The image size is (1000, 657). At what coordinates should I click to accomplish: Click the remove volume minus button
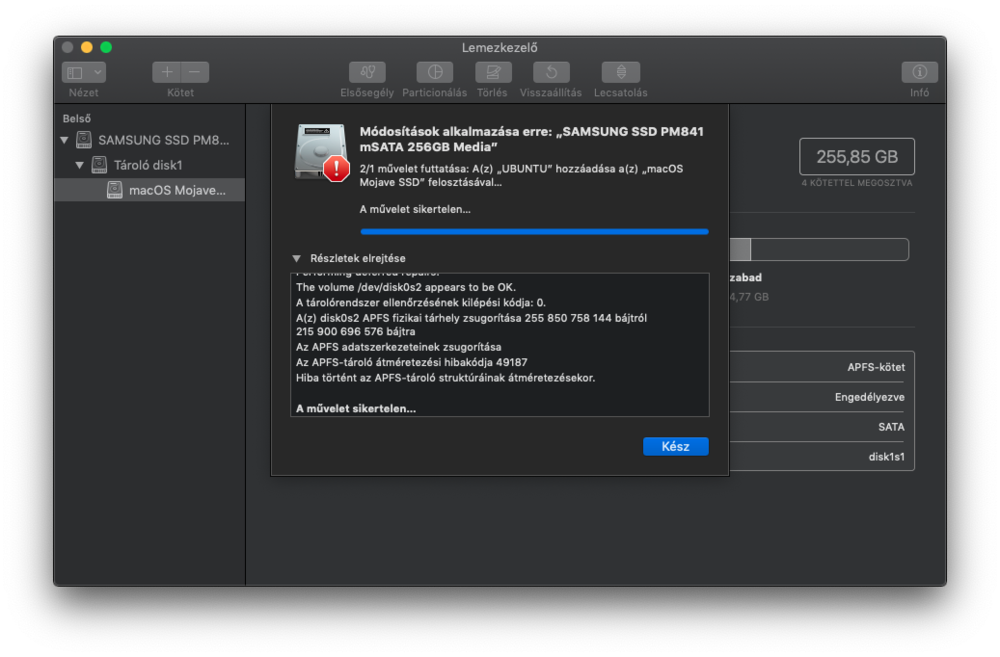pos(195,72)
